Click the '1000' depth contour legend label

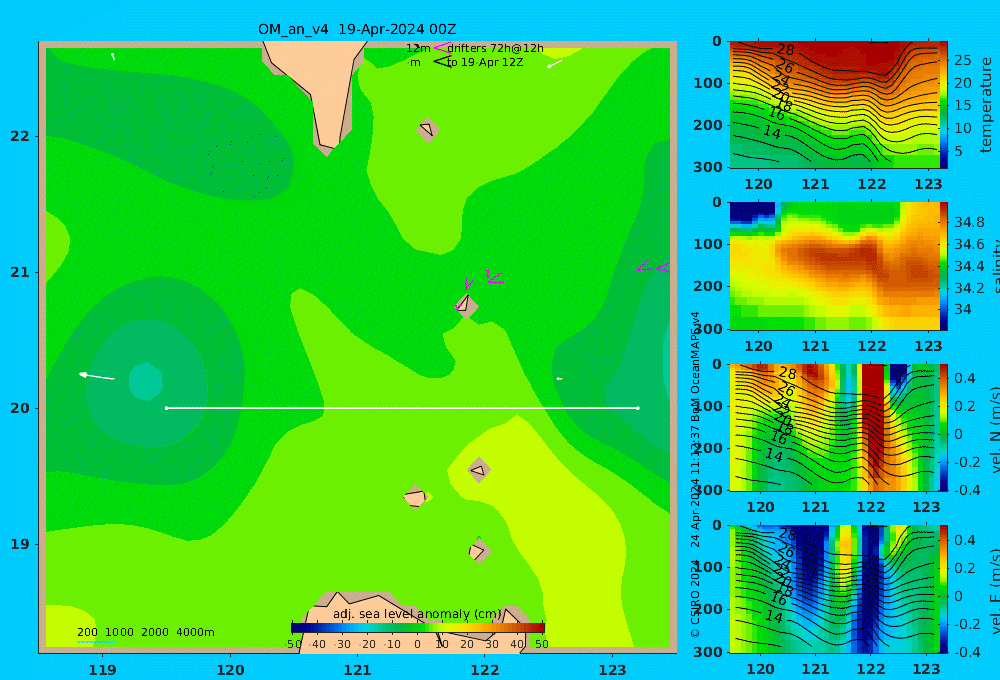click(x=119, y=632)
